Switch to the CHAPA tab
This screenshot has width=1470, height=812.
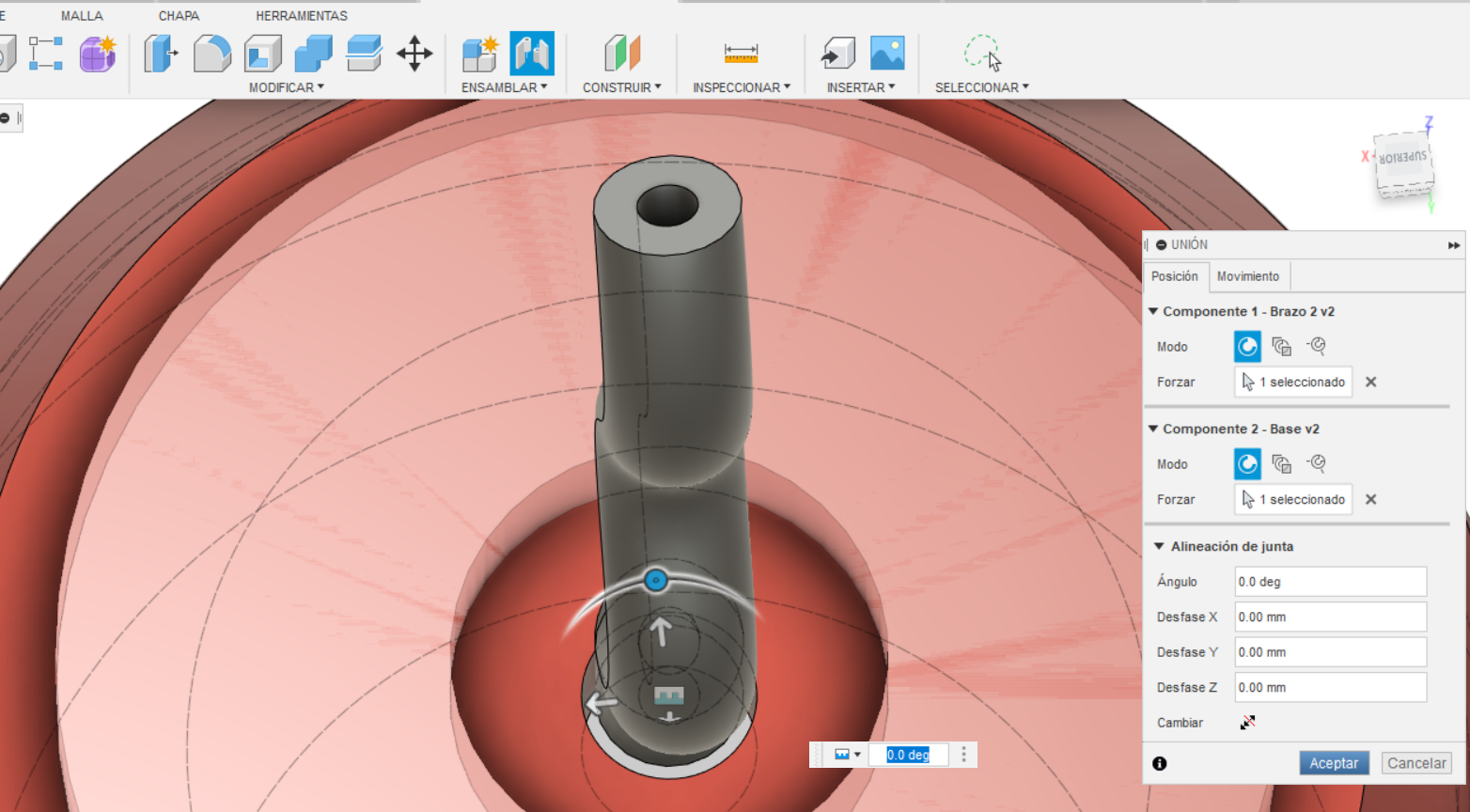point(179,16)
